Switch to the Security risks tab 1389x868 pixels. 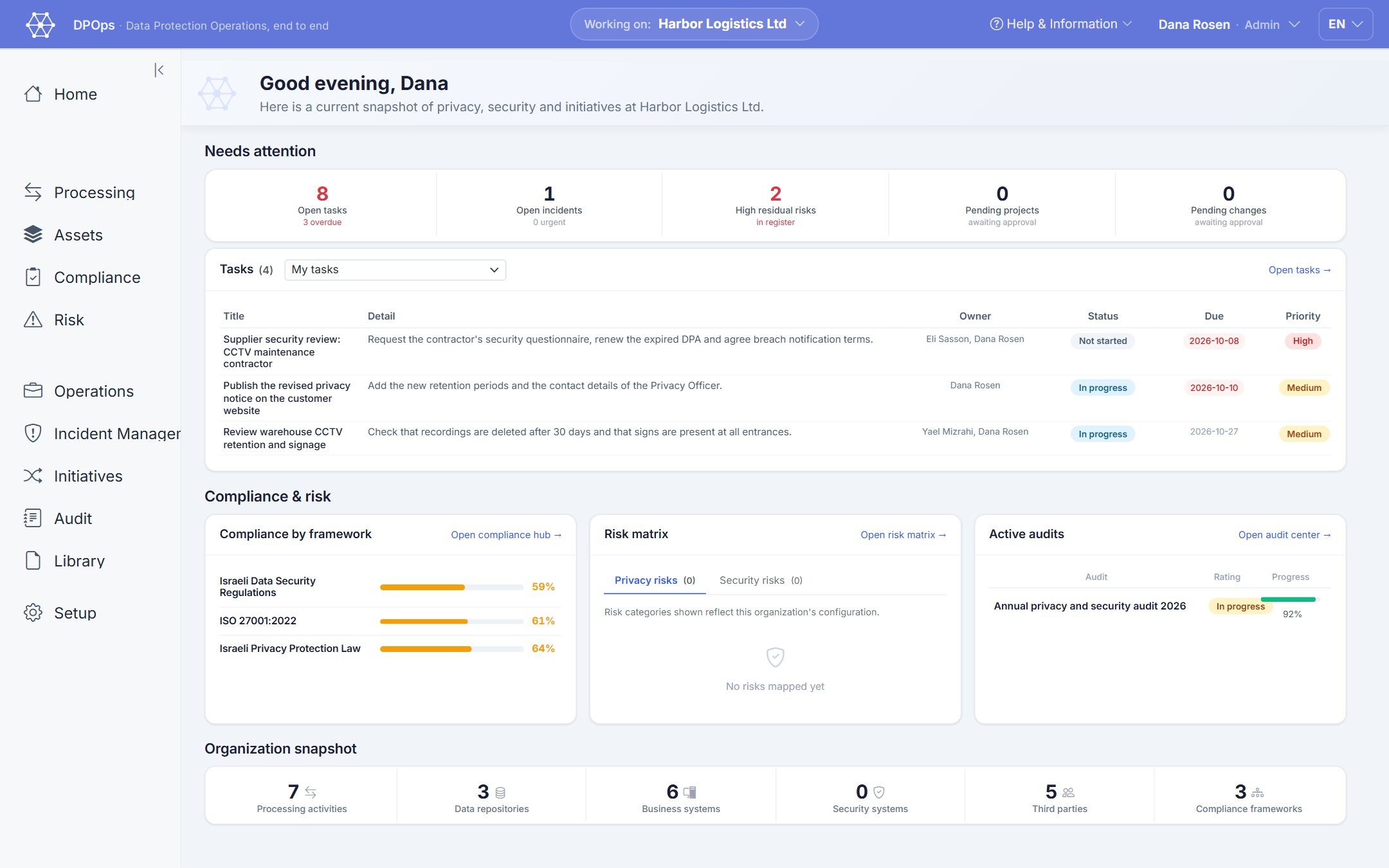(761, 580)
